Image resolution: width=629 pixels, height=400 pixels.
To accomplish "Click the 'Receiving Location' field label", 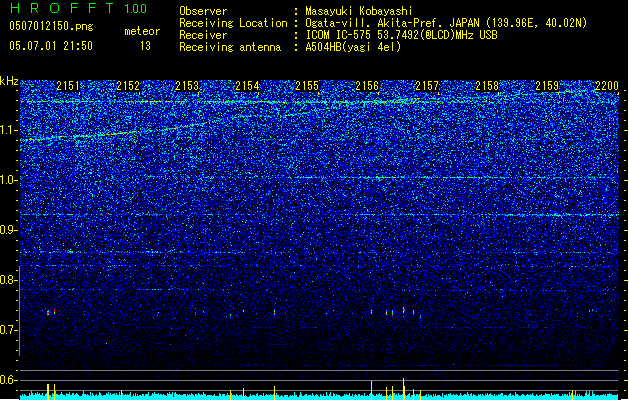I will 233,23.
